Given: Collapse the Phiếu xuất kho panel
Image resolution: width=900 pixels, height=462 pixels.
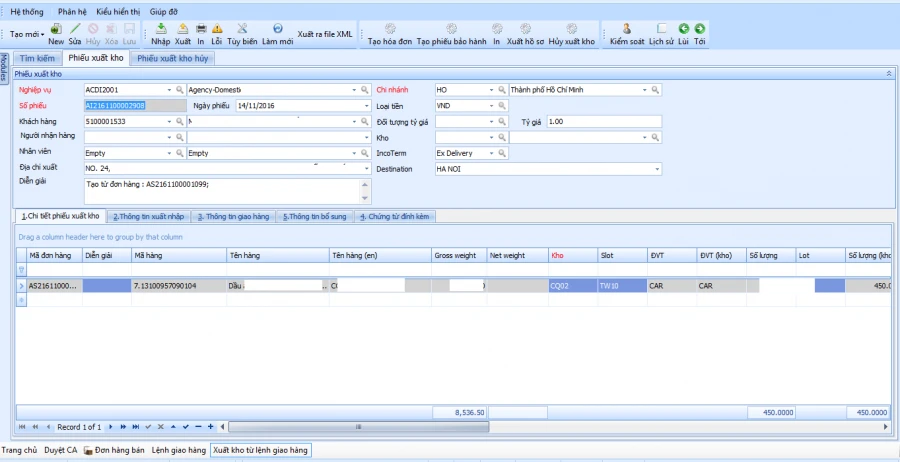Looking at the screenshot, I should (x=889, y=74).
